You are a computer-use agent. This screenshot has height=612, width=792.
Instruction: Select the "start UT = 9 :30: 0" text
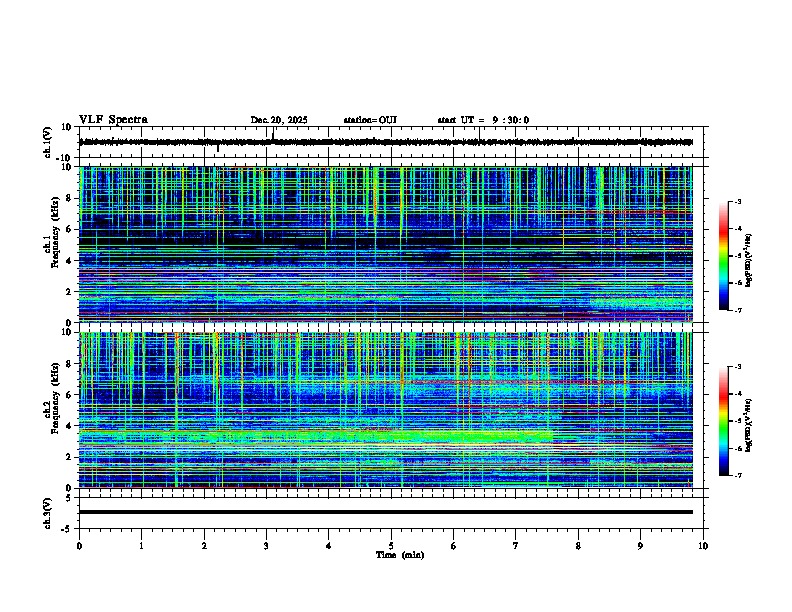[x=483, y=120]
